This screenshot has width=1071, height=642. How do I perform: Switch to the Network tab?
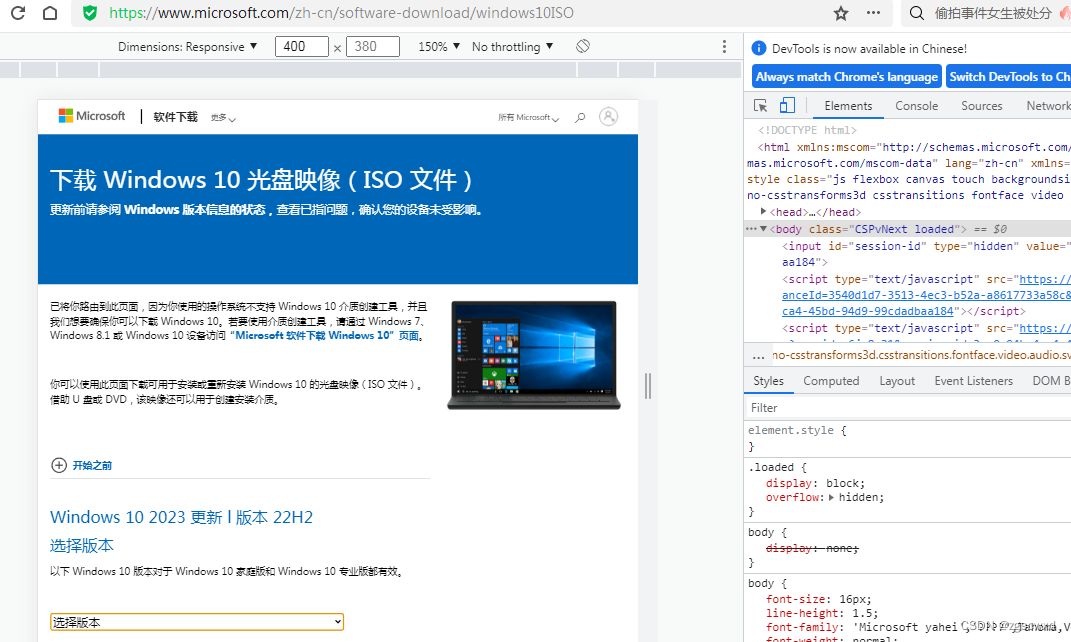click(1048, 106)
